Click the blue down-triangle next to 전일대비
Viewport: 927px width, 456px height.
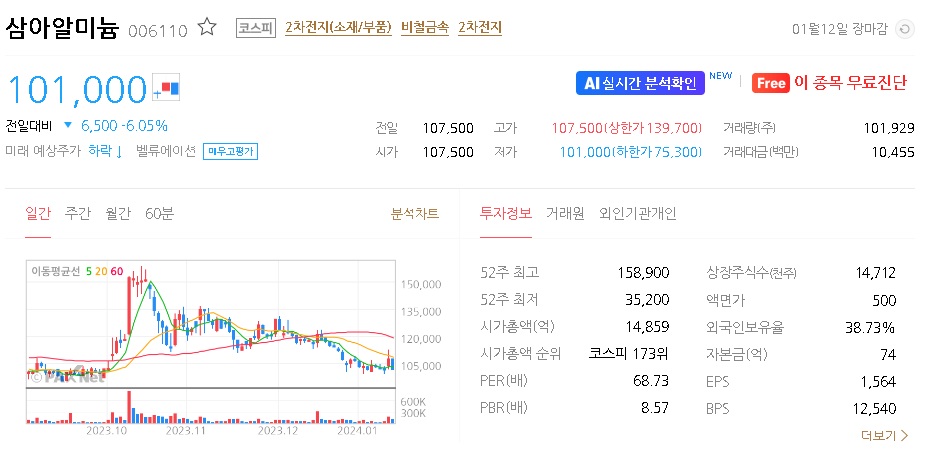pyautogui.click(x=68, y=125)
